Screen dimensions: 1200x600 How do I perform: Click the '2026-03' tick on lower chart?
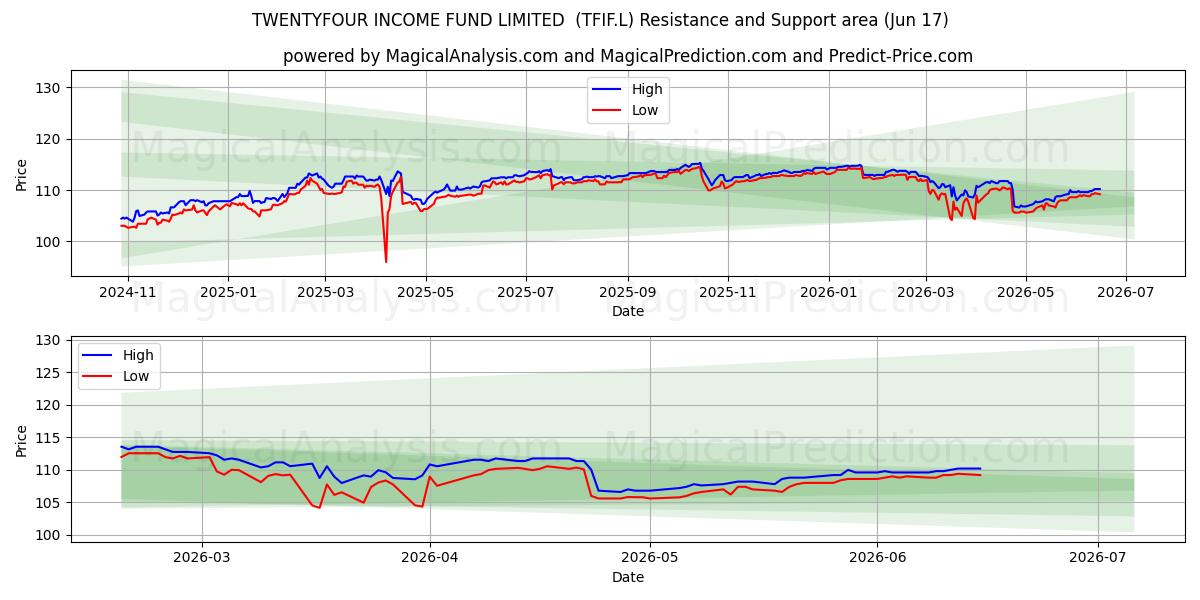point(202,558)
